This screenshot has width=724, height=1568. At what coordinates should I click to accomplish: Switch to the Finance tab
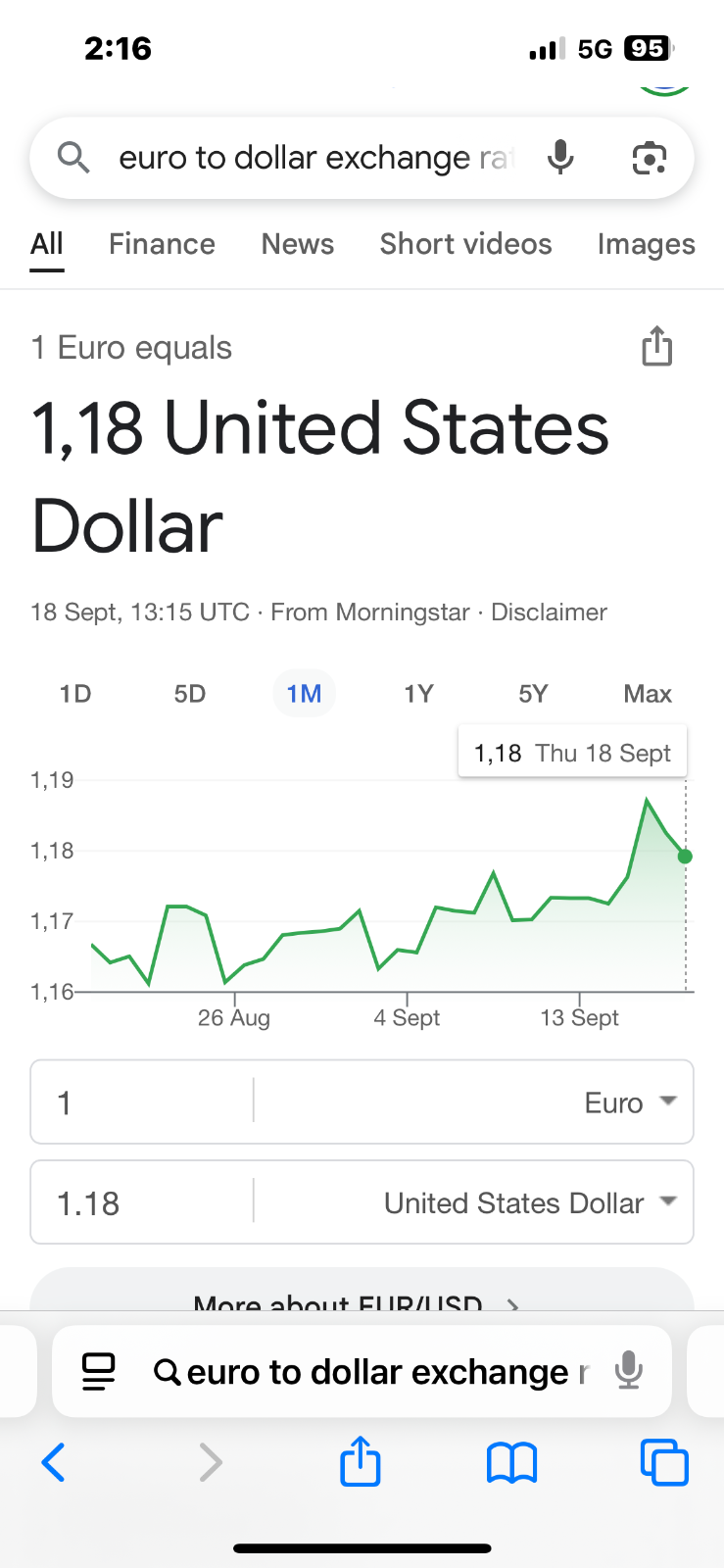click(162, 244)
